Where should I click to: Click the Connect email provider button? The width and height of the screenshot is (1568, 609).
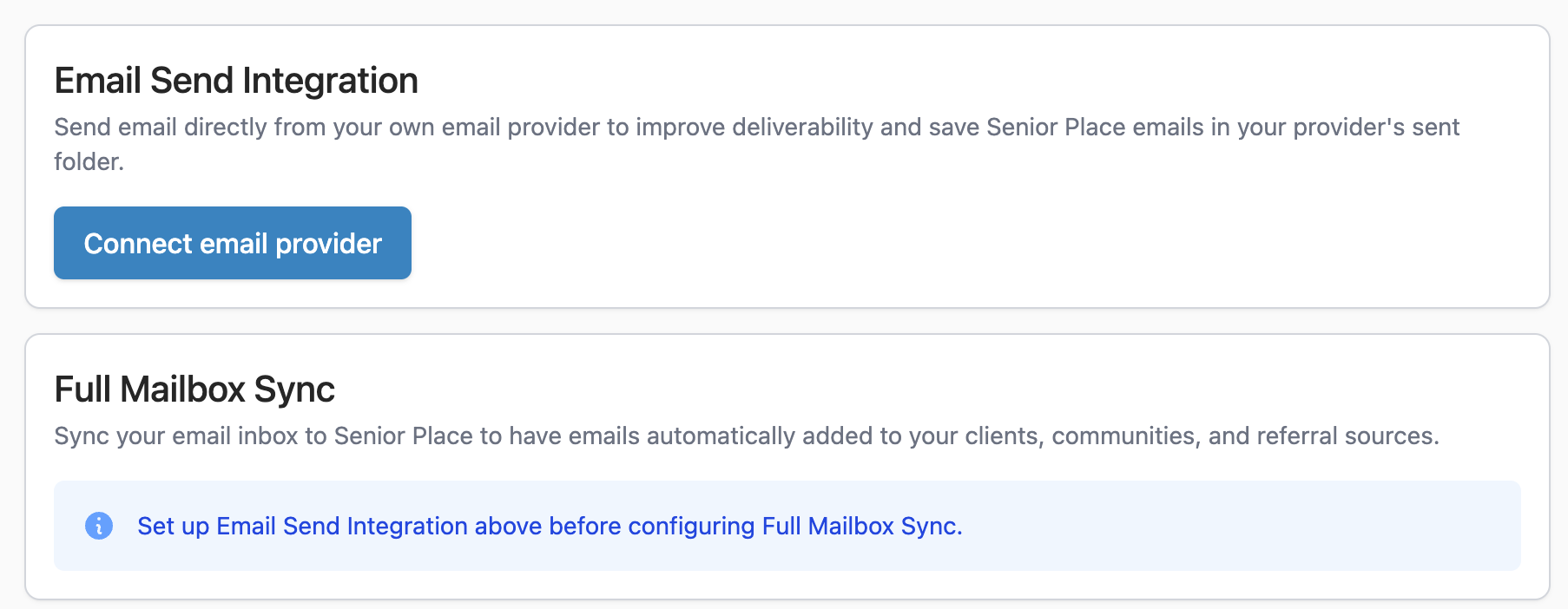point(232,243)
